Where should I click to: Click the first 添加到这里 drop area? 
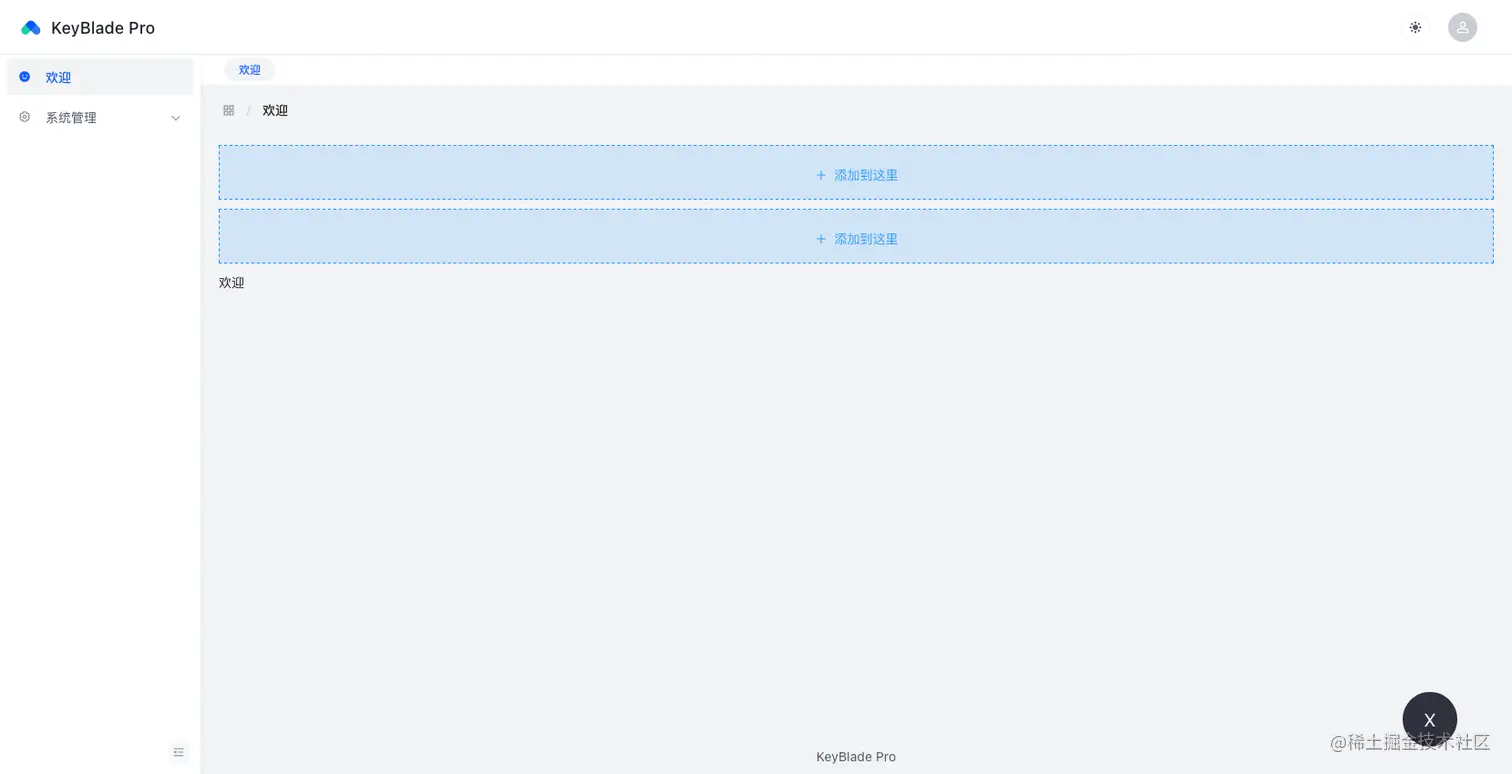856,173
